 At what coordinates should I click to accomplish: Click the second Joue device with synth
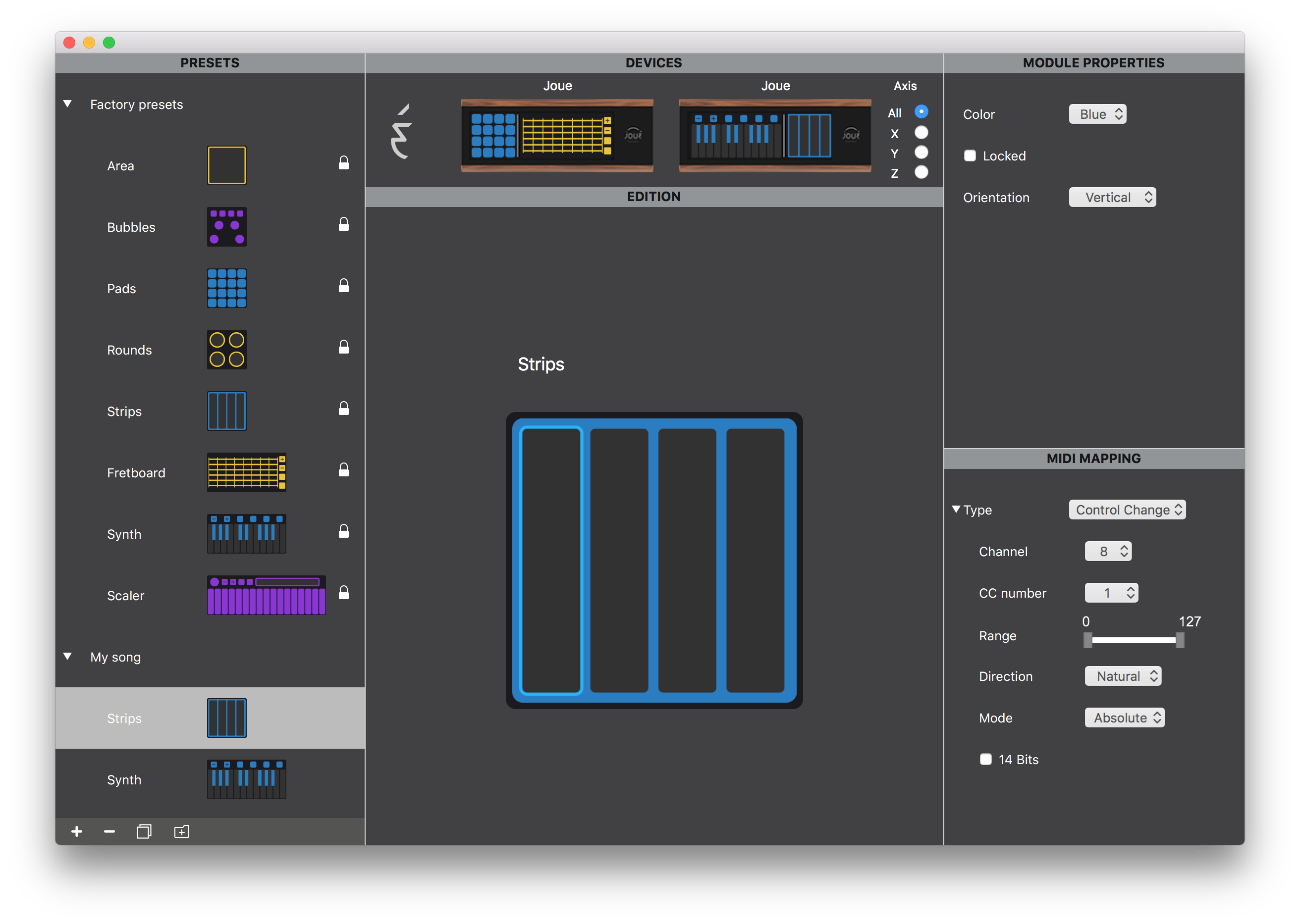[x=775, y=135]
